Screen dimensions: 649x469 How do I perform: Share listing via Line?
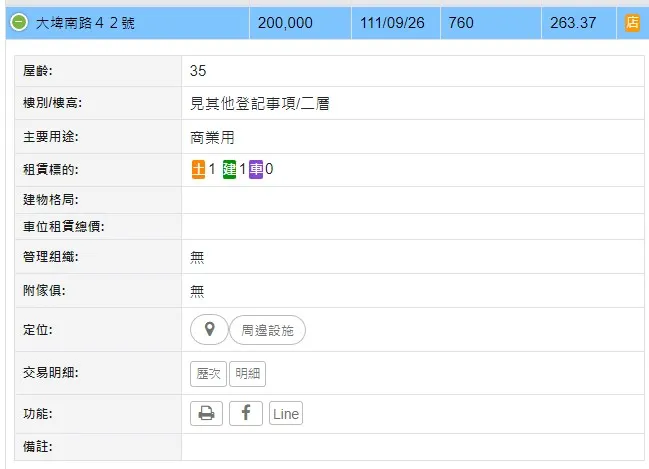tap(285, 414)
